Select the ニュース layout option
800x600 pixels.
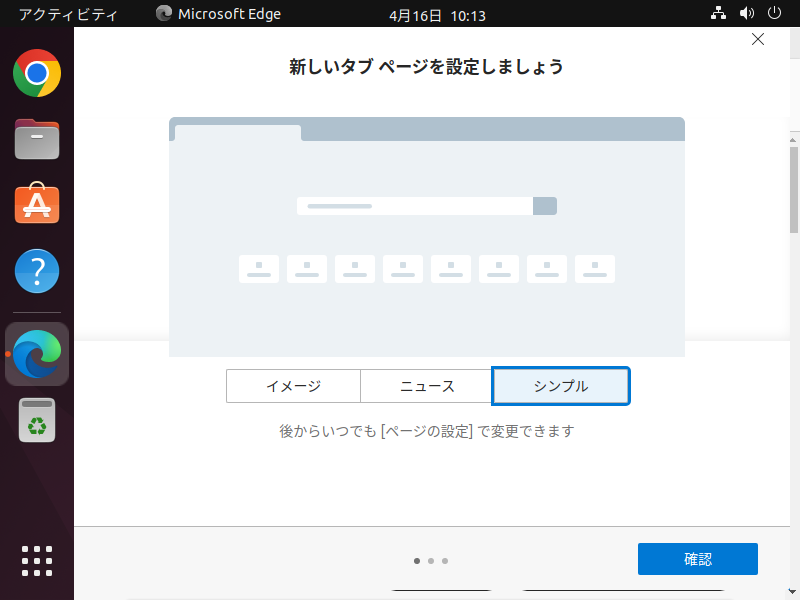[x=427, y=386]
